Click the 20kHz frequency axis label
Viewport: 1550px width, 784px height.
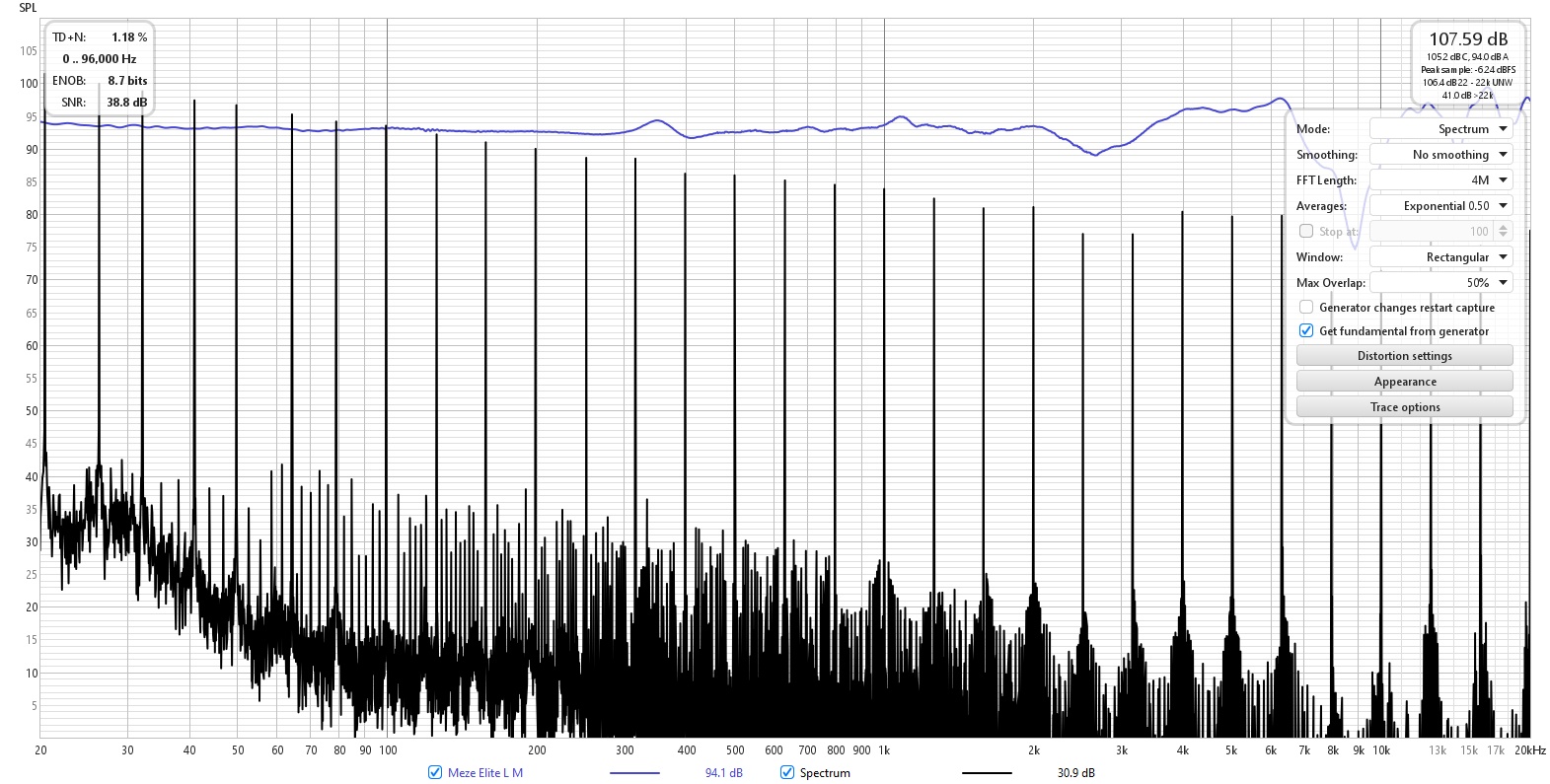point(1530,750)
